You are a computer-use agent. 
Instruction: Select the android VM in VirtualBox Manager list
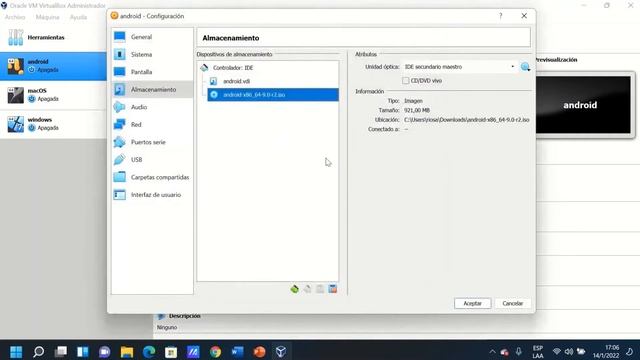pyautogui.click(x=53, y=66)
